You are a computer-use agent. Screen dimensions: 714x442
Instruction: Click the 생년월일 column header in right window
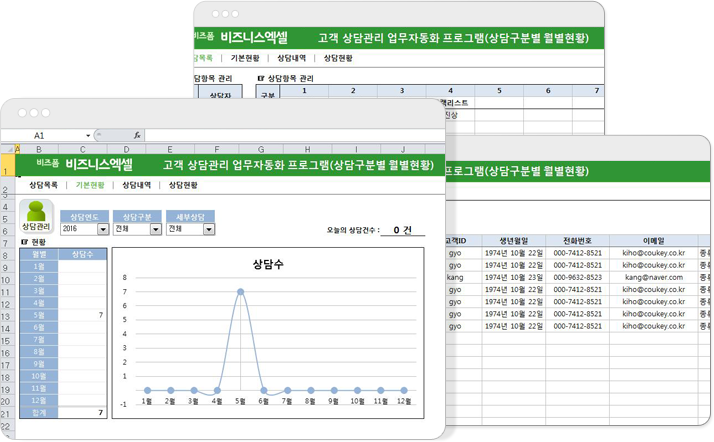pyautogui.click(x=514, y=240)
